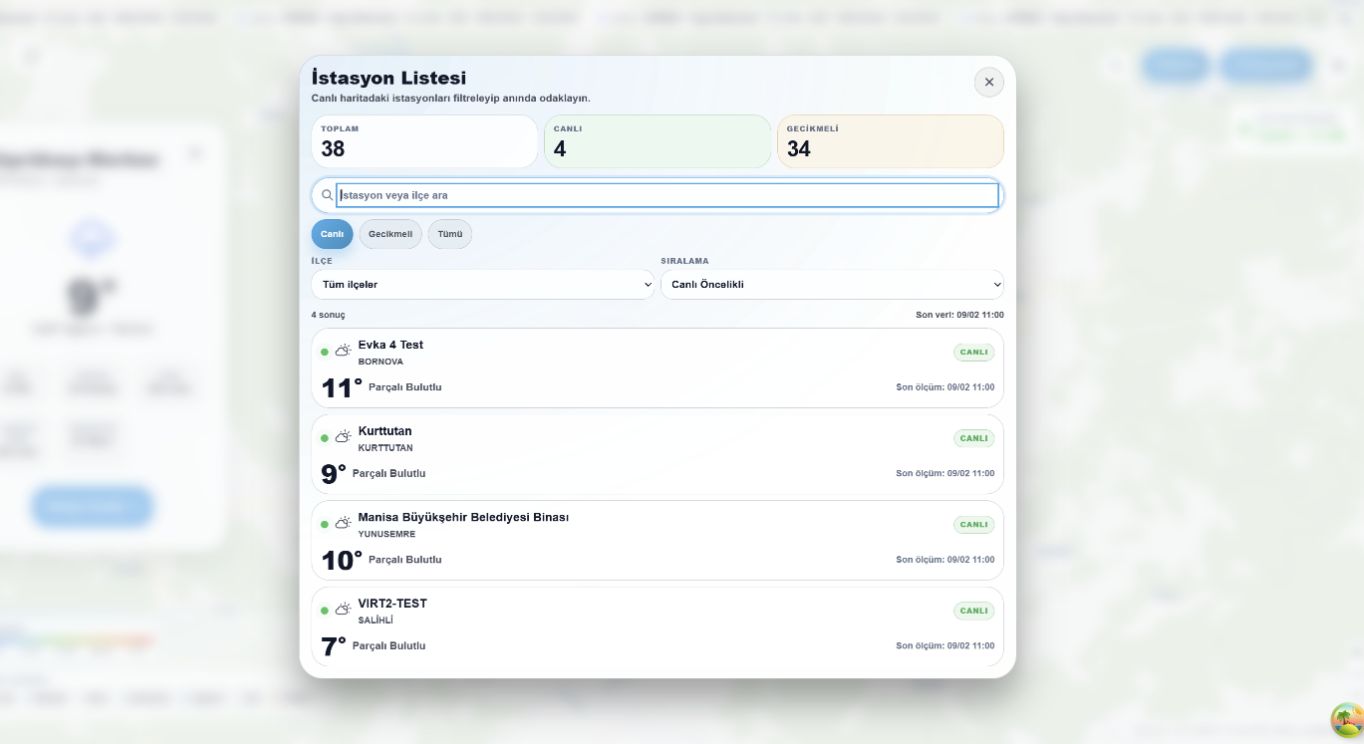
Task: Click the green status dot of VIRT2-TEST
Action: coord(324,610)
